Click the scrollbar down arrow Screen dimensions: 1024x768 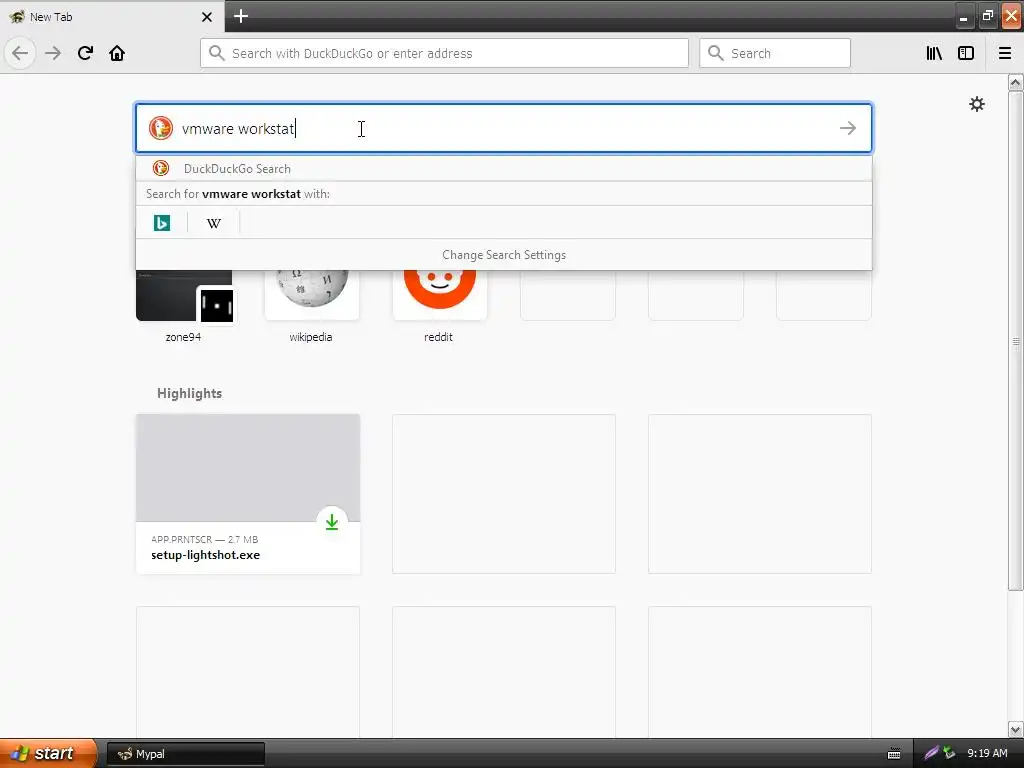1016,729
